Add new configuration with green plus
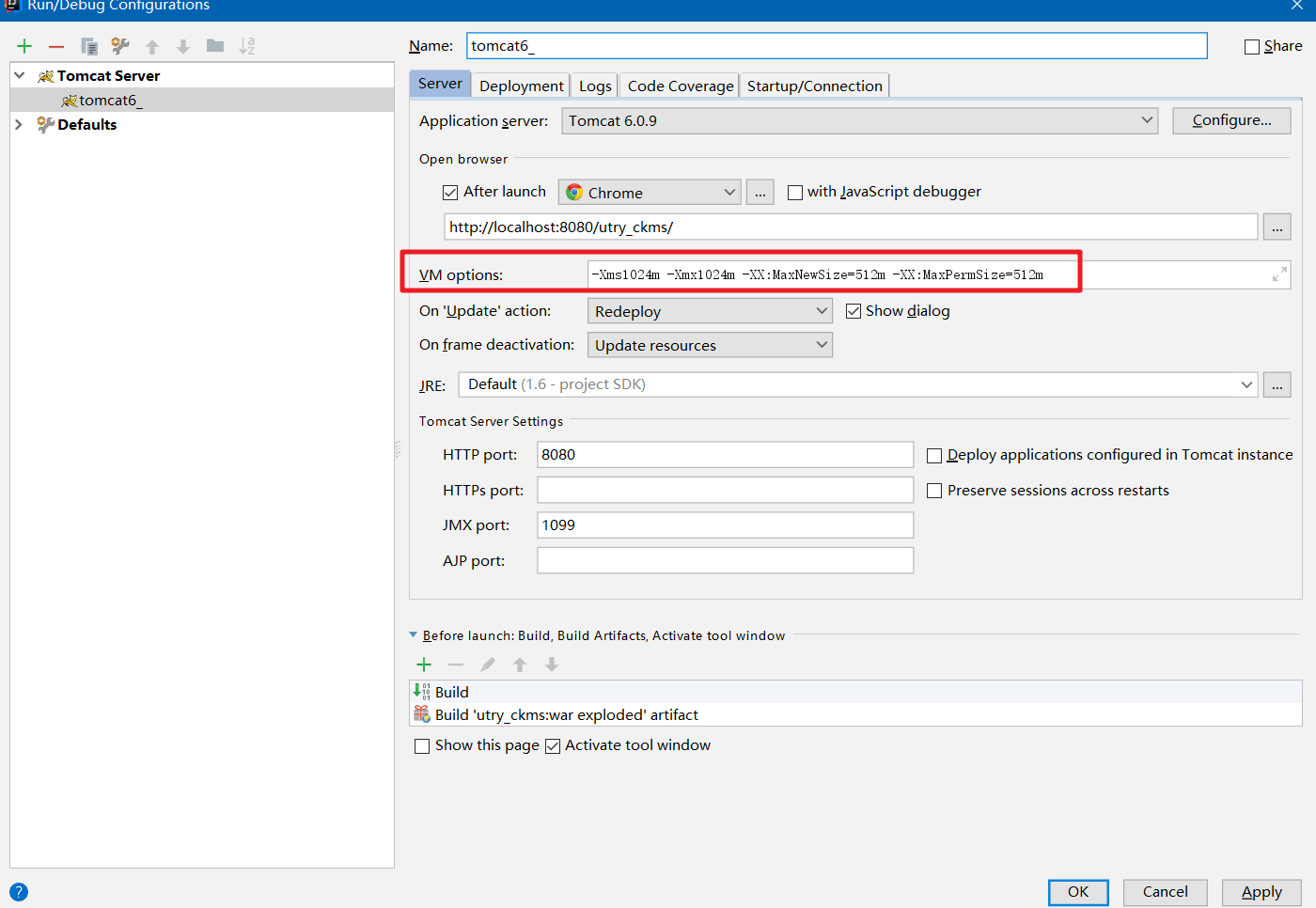The width and height of the screenshot is (1316, 908). click(24, 46)
